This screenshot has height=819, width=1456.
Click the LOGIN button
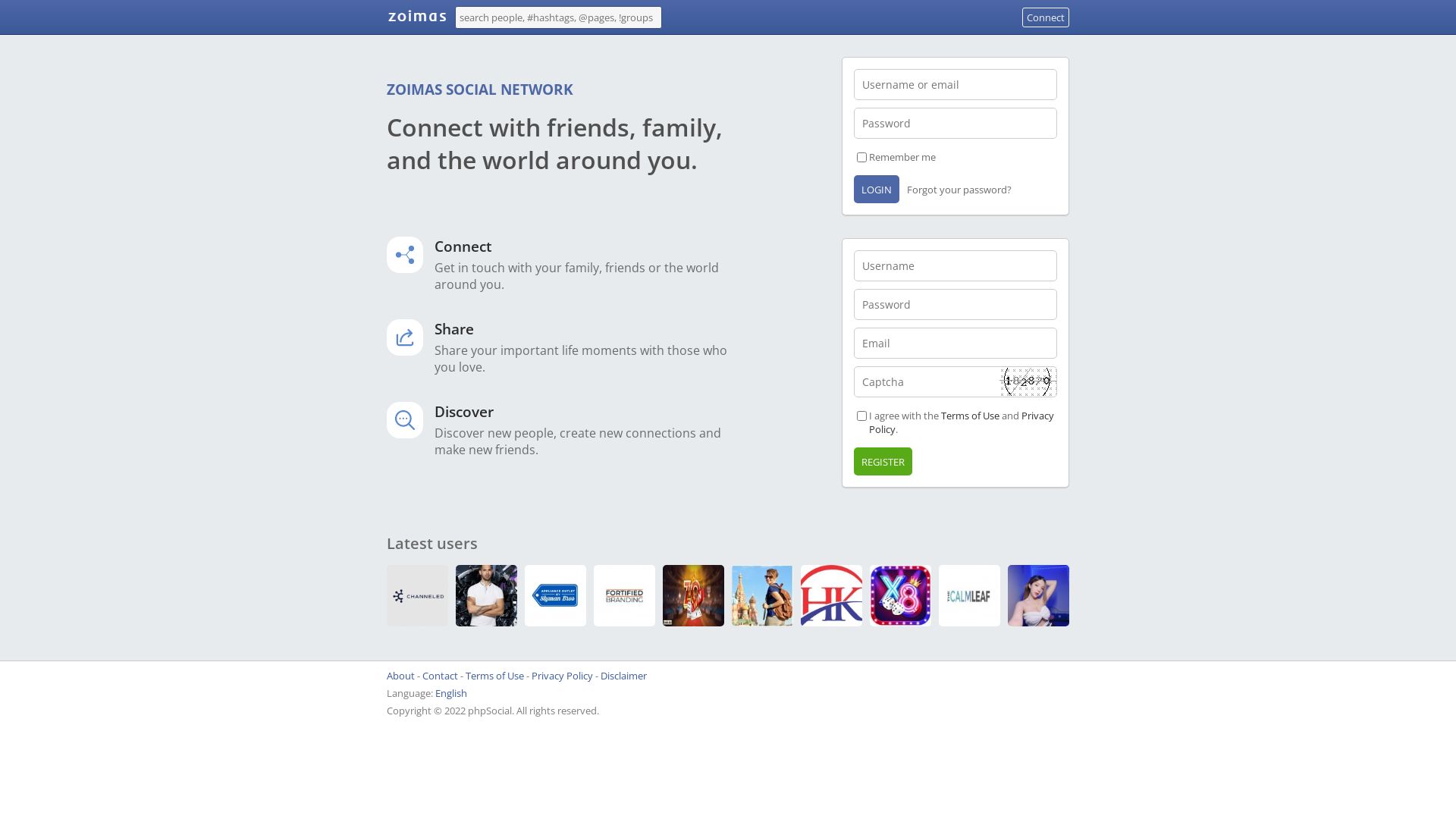click(877, 189)
